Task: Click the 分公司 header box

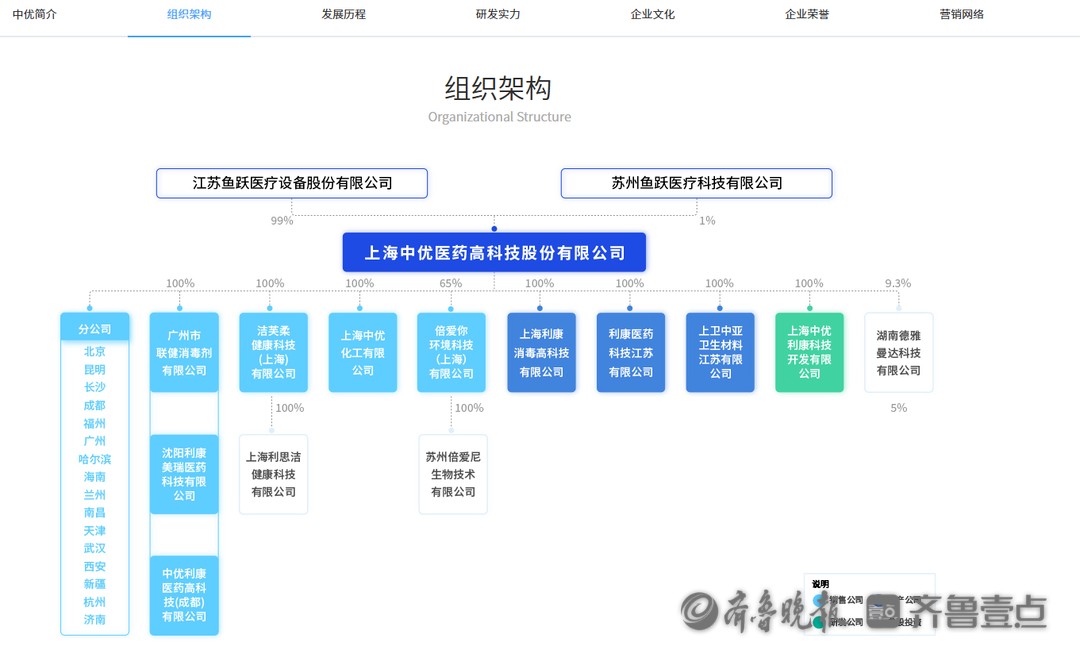Action: 94,329
